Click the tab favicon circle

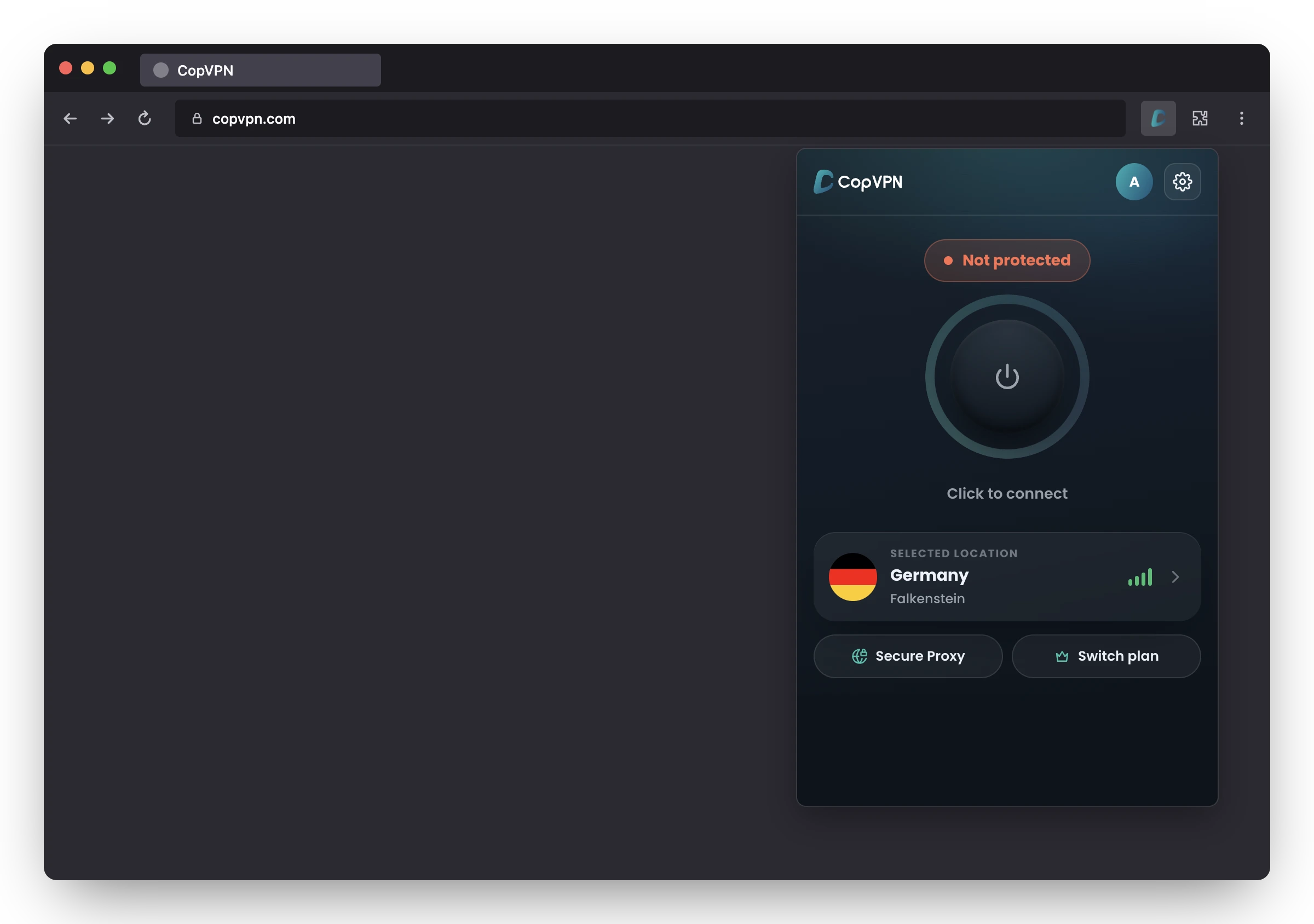pyautogui.click(x=161, y=71)
